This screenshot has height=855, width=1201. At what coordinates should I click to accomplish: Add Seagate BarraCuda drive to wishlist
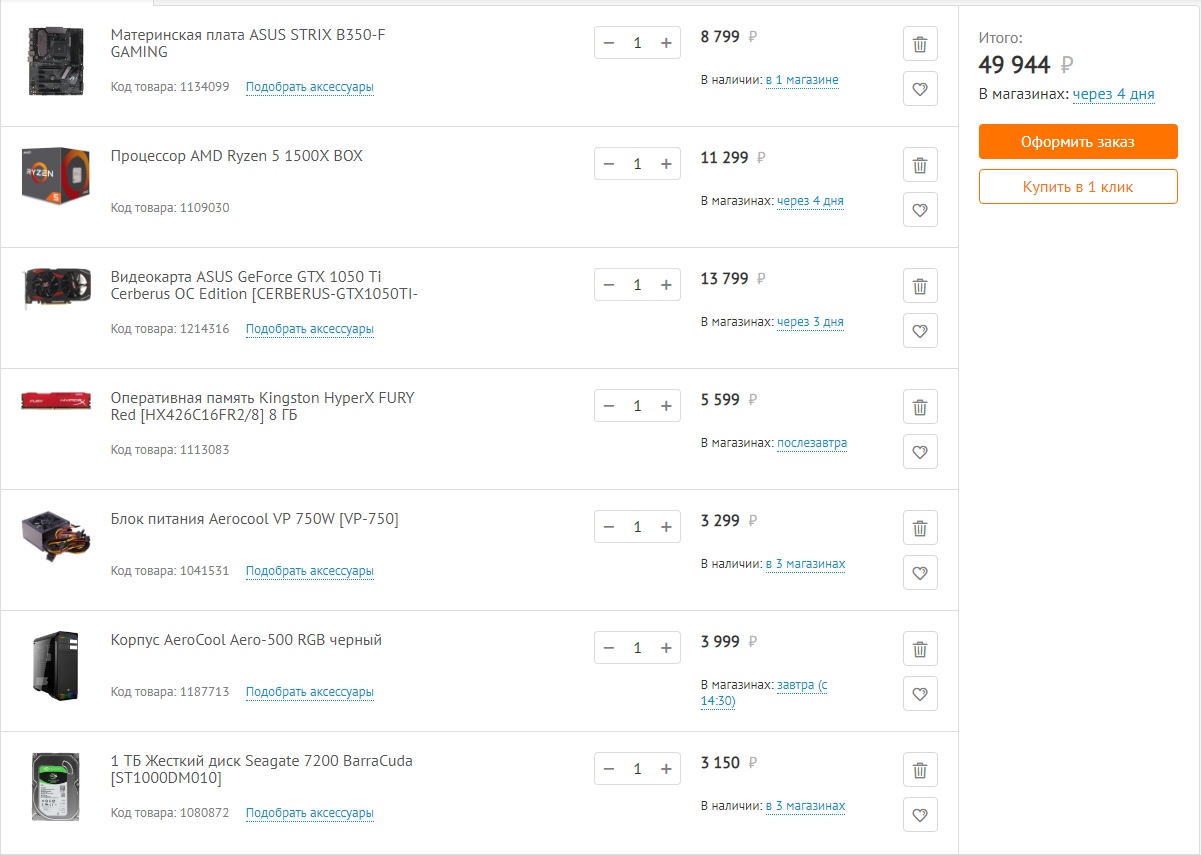[920, 815]
